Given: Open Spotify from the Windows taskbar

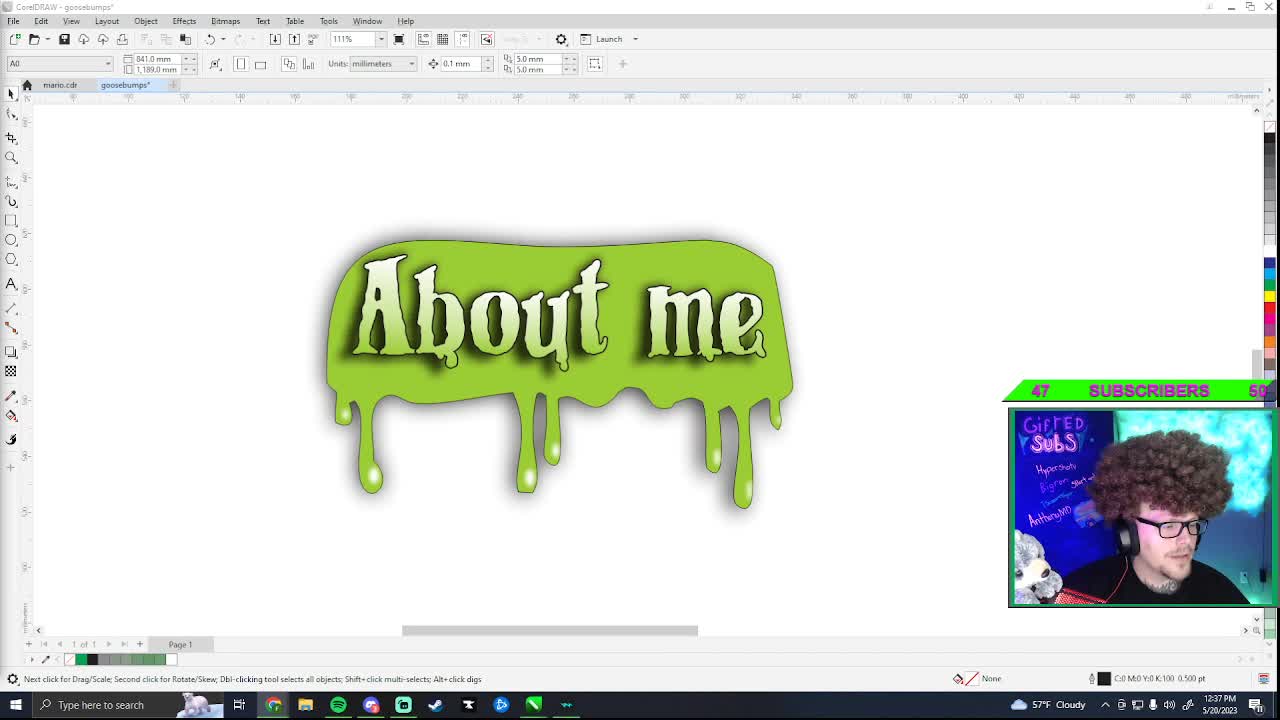Looking at the screenshot, I should [x=338, y=705].
